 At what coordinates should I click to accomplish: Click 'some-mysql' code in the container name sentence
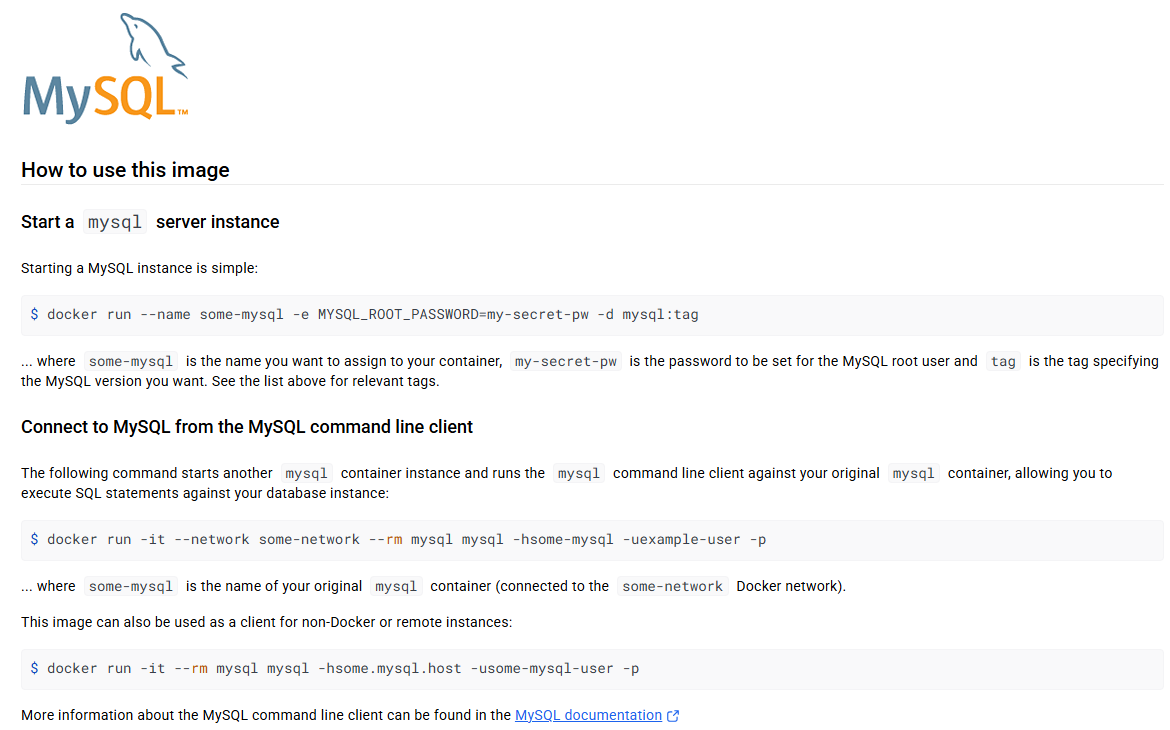pyautogui.click(x=131, y=361)
